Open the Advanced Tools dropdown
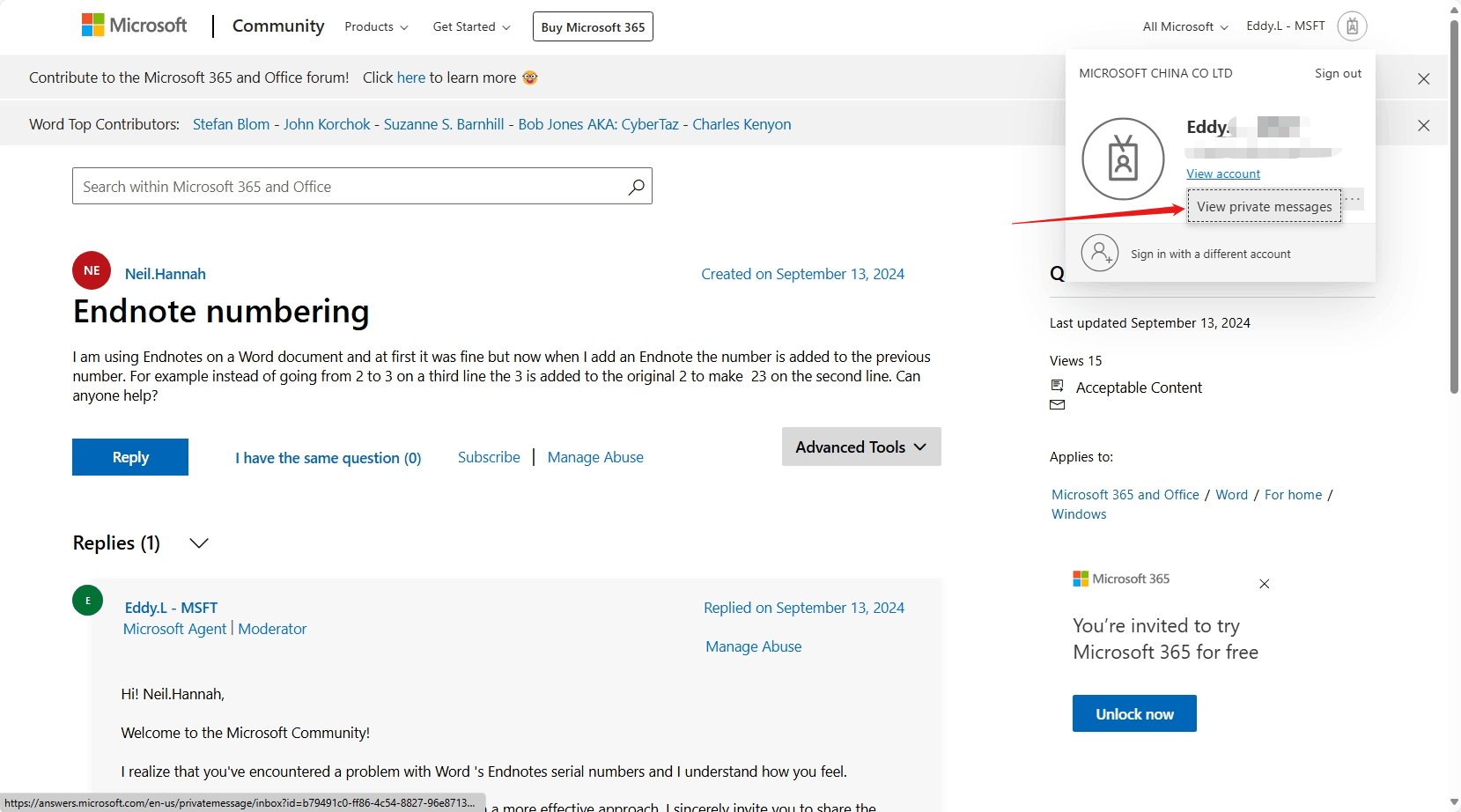Image resolution: width=1461 pixels, height=812 pixels. pos(861,447)
